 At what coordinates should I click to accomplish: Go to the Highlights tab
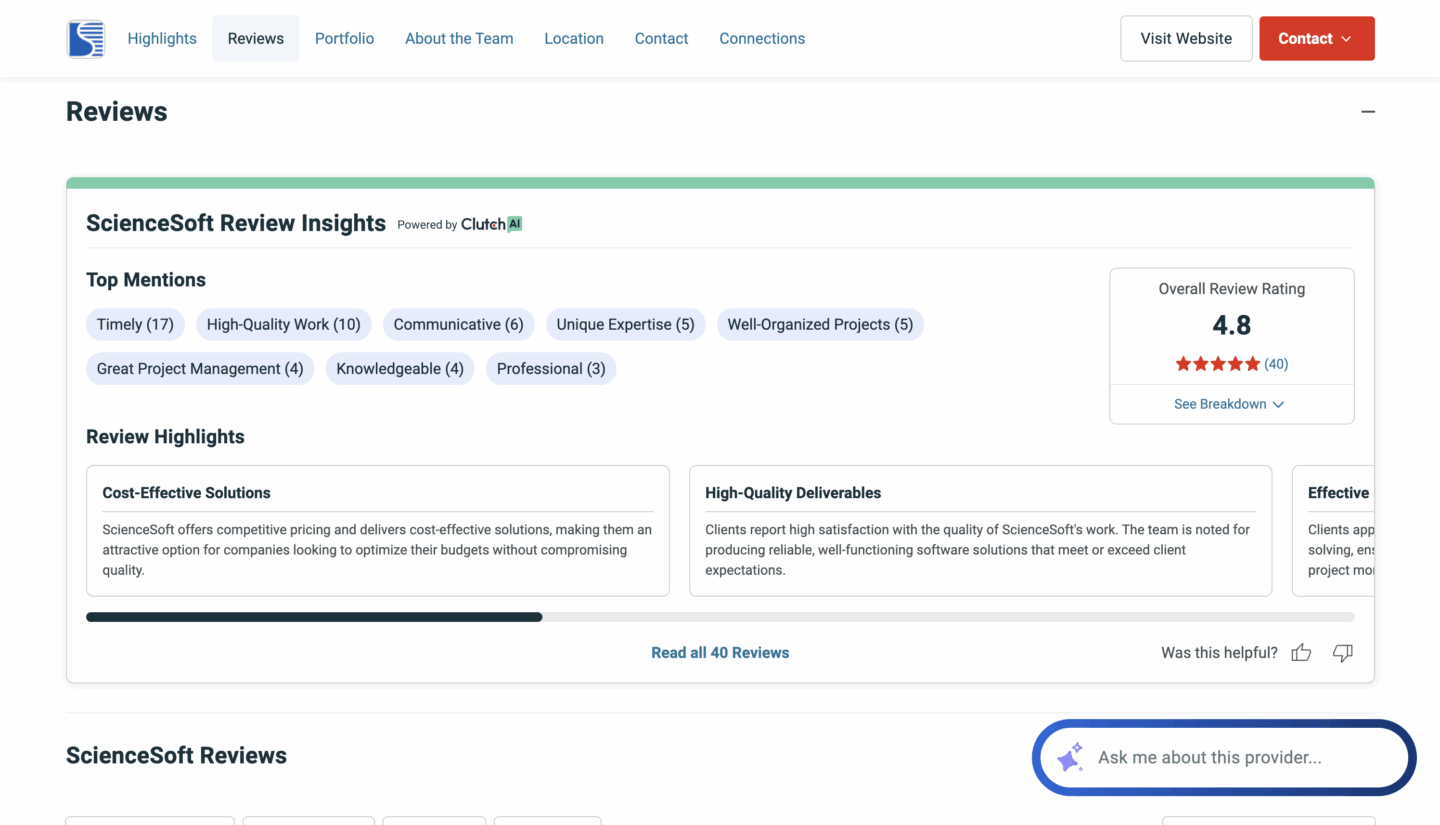coord(162,38)
